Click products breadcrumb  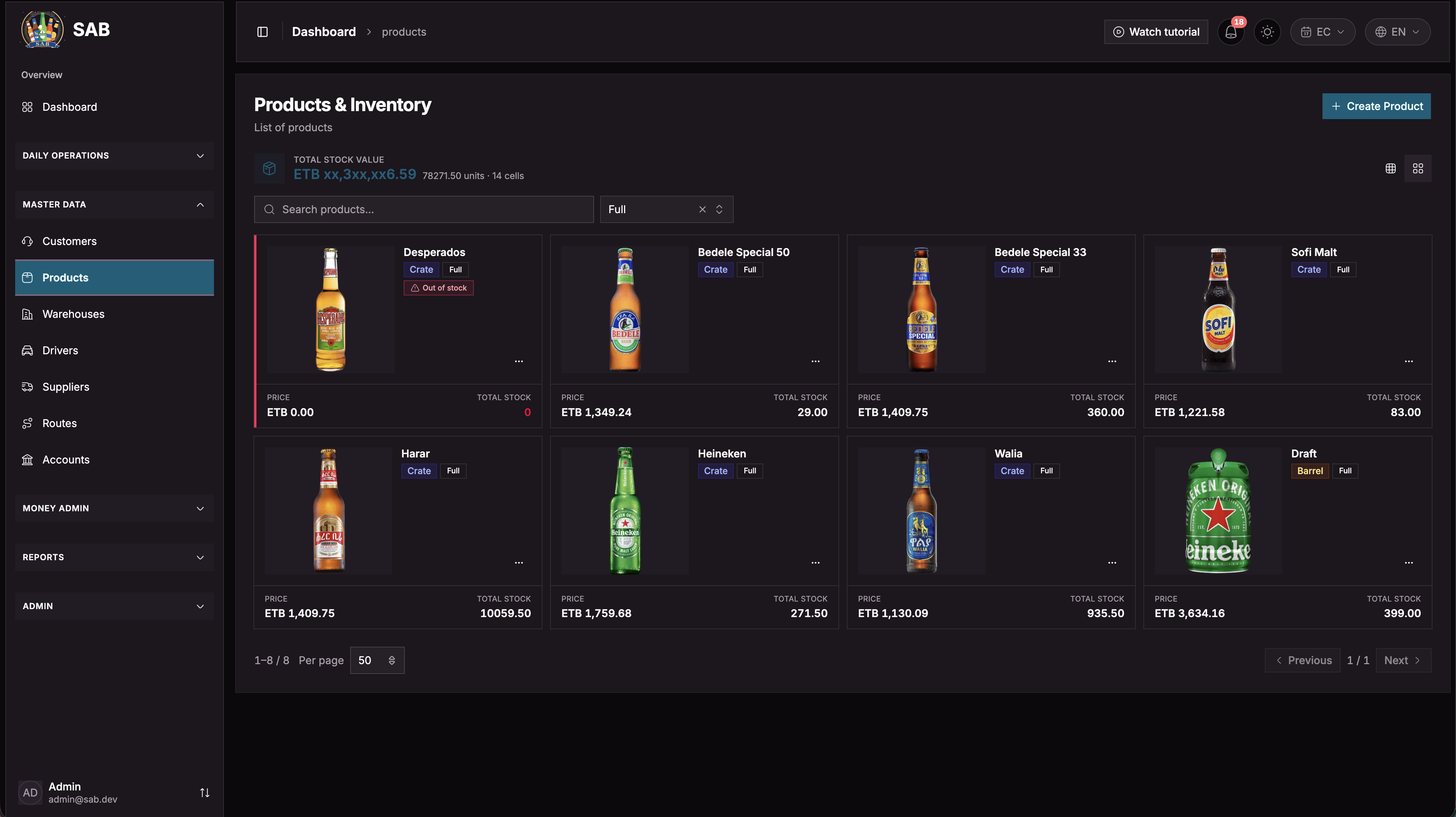[404, 32]
